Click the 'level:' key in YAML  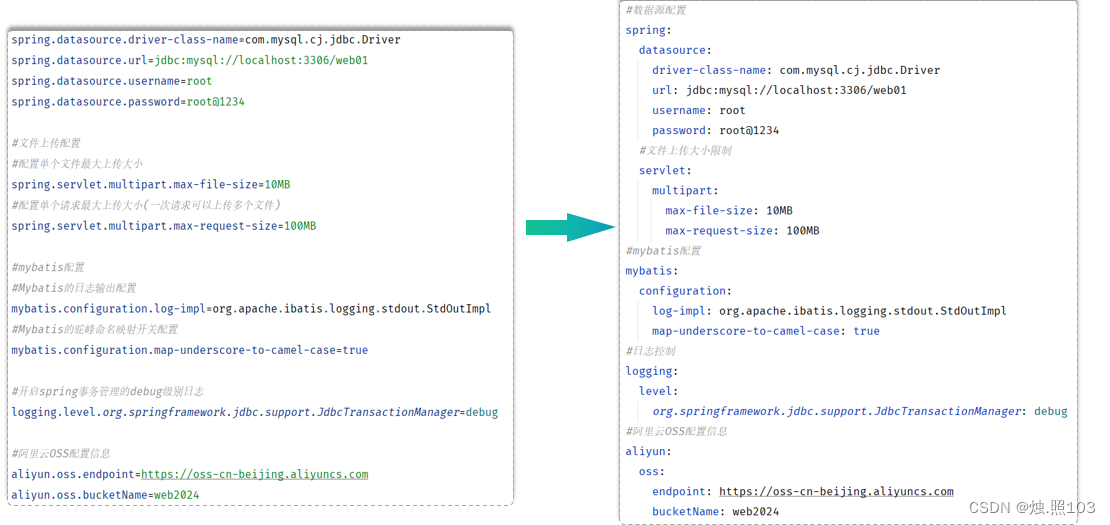[x=658, y=391]
